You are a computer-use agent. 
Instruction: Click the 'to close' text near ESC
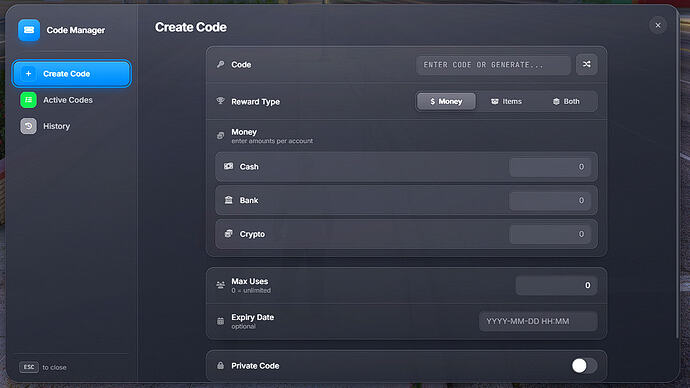coord(55,367)
